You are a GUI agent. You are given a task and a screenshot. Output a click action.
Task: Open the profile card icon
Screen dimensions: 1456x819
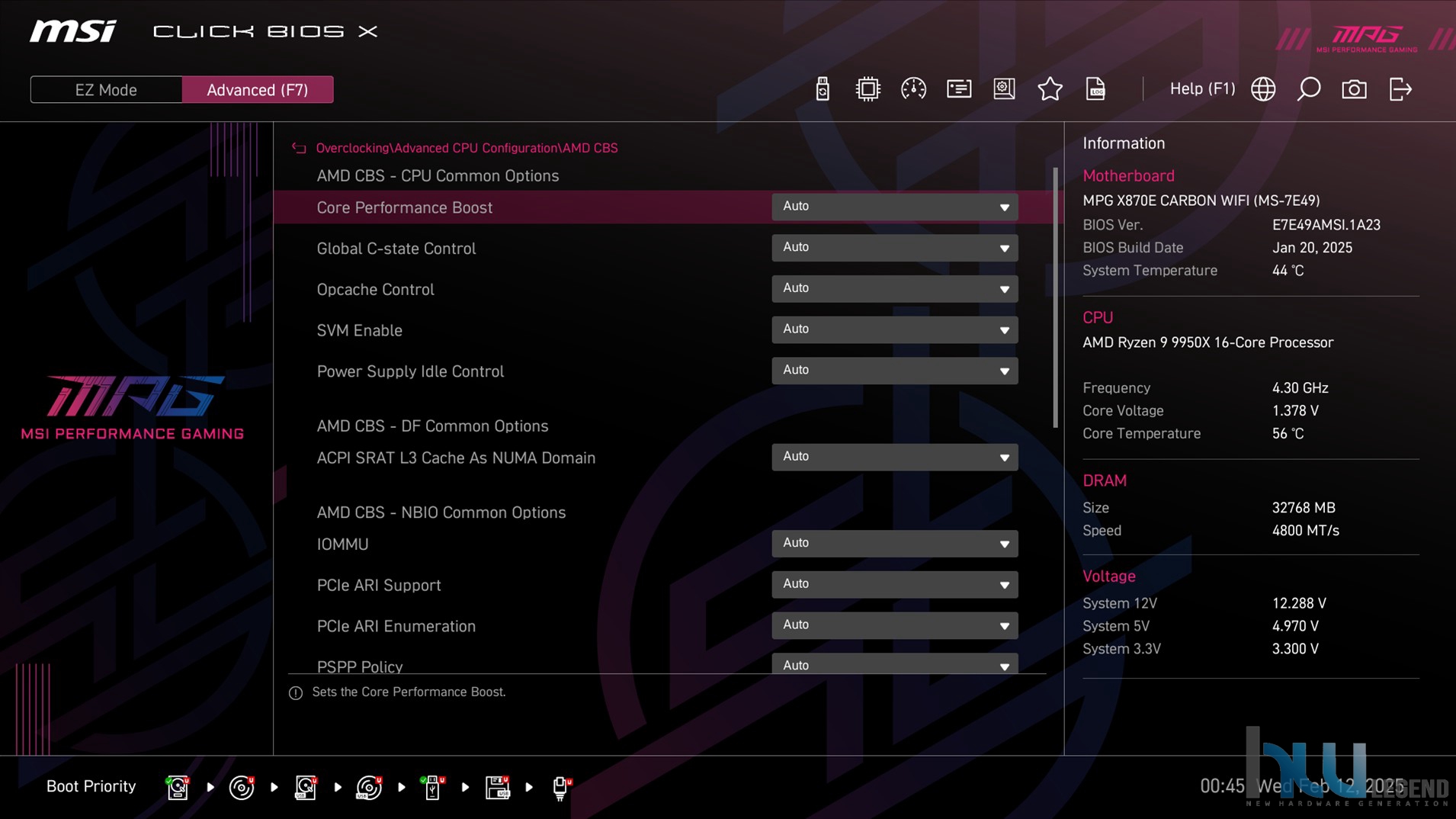(959, 89)
